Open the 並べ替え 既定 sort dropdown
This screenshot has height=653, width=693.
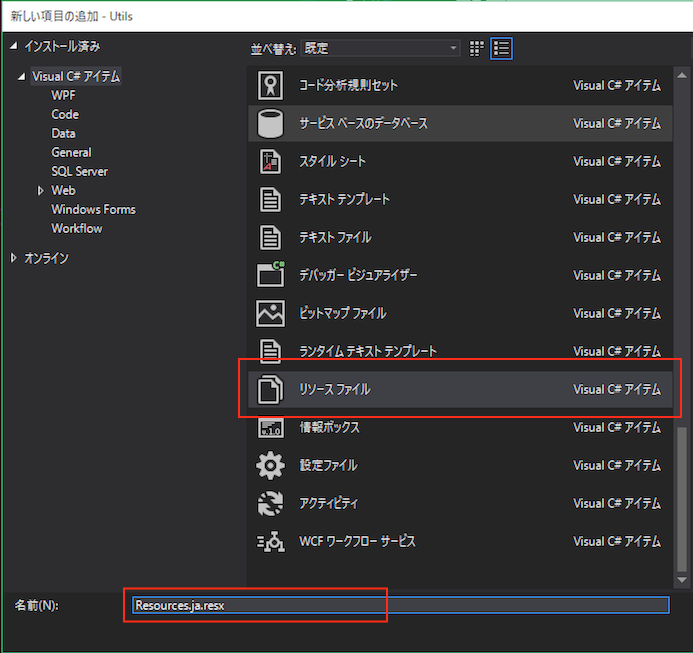click(380, 48)
